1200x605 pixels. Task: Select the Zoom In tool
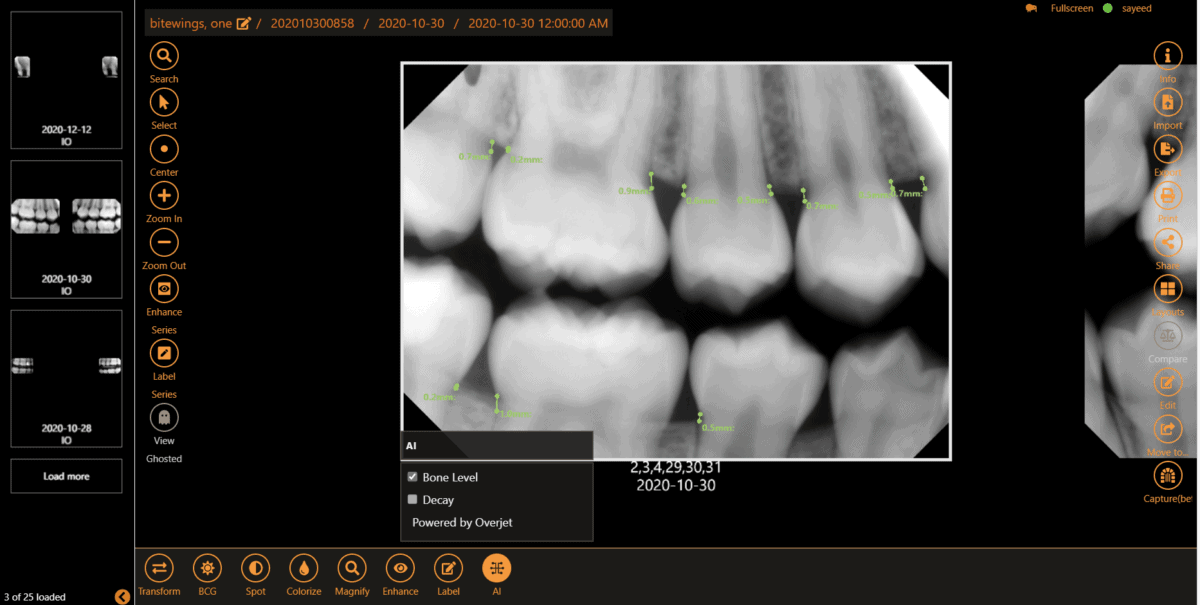[163, 195]
